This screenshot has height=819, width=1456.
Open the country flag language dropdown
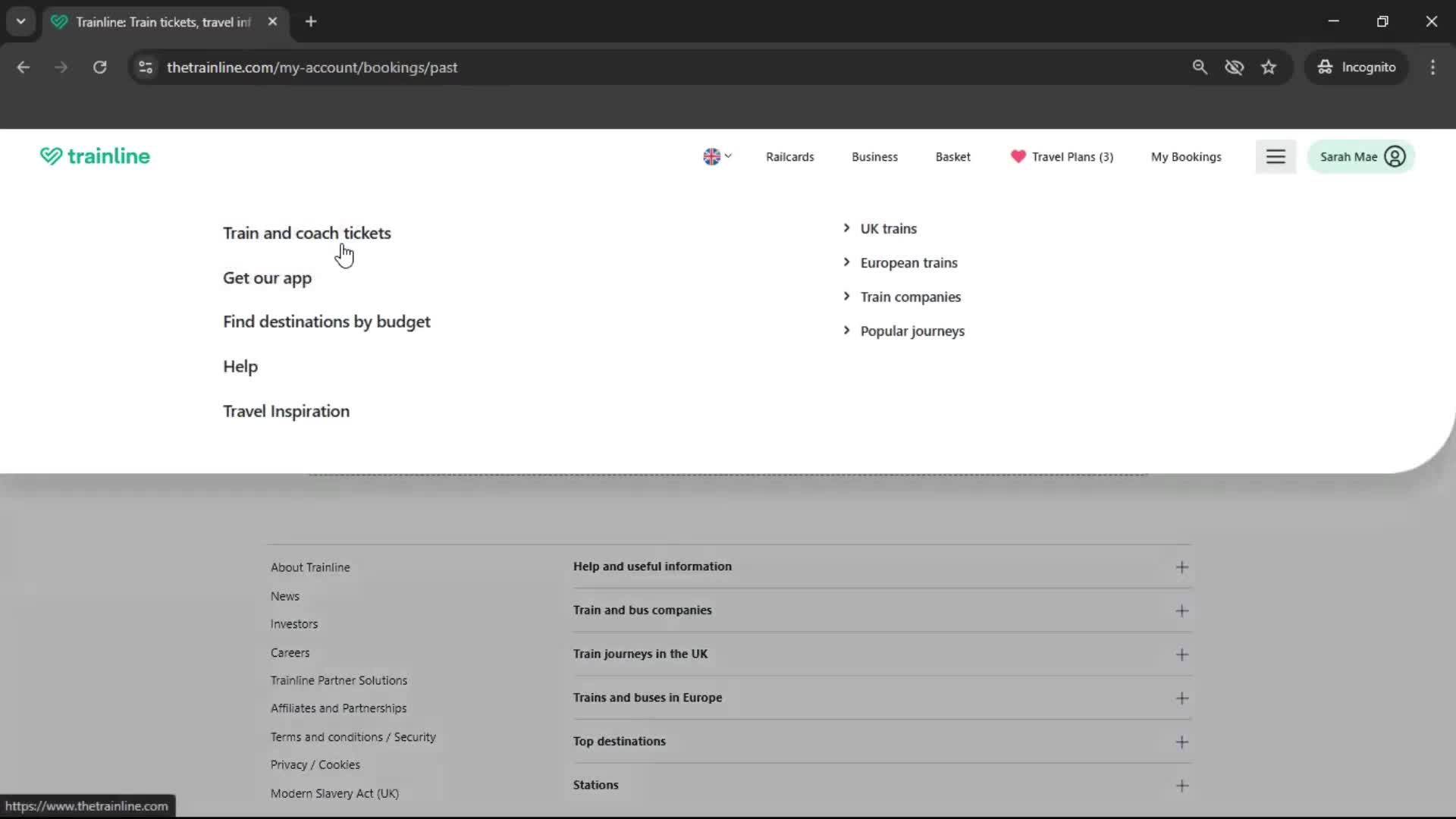pyautogui.click(x=717, y=156)
